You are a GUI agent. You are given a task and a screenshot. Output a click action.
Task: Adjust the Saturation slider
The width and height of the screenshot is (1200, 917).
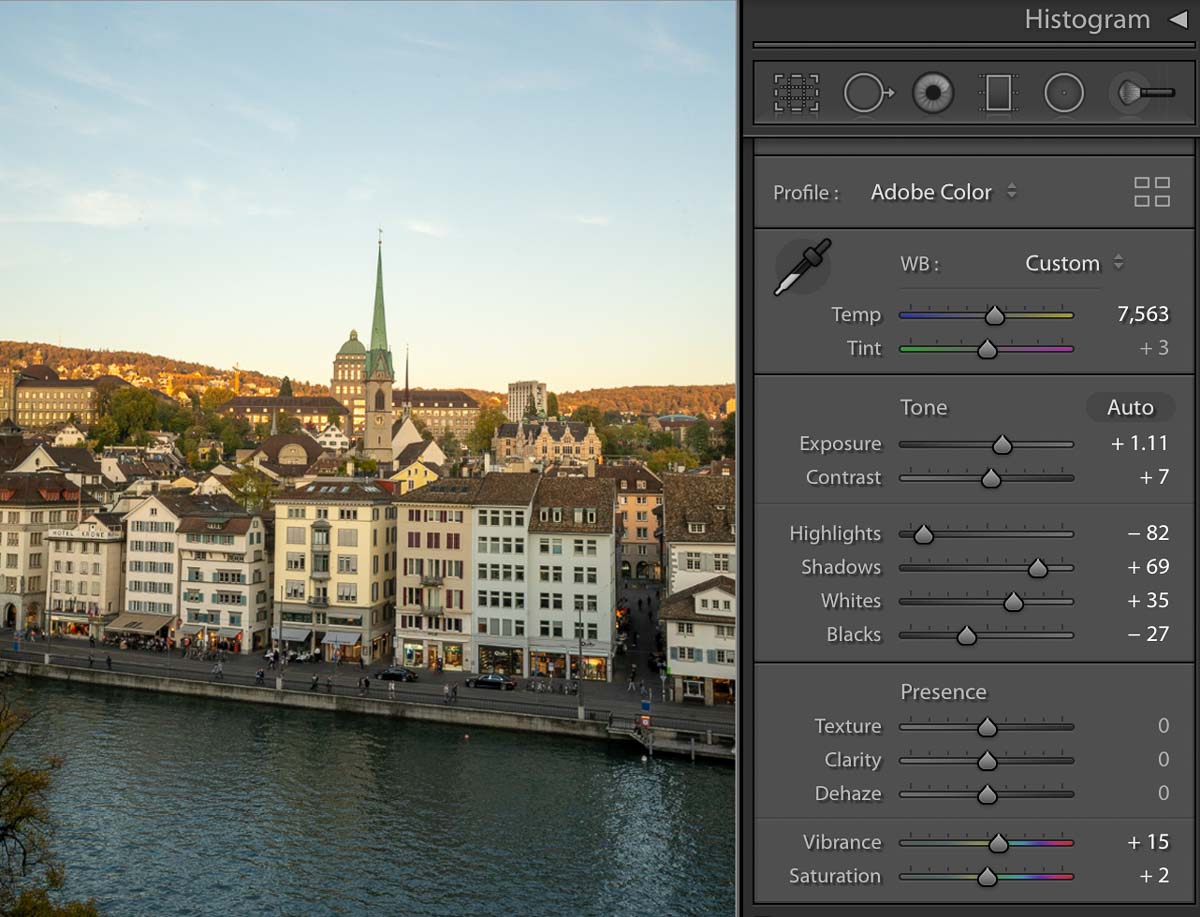coord(987,877)
